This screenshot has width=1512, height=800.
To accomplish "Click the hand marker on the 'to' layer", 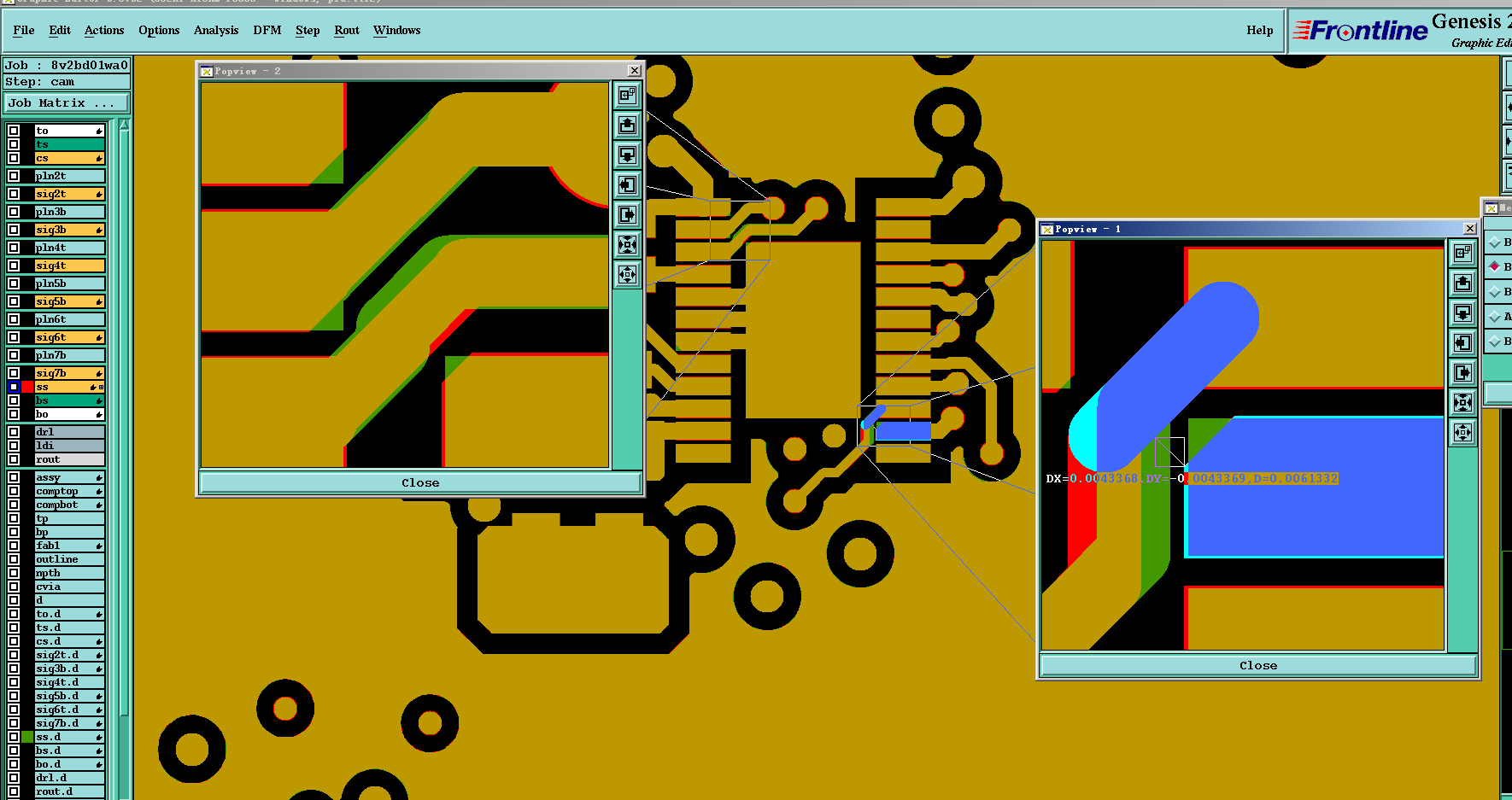I will pyautogui.click(x=99, y=131).
